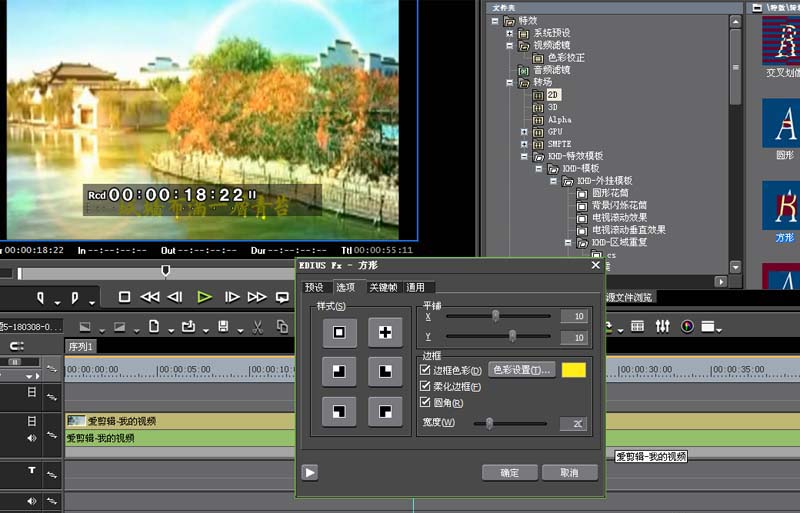Image resolution: width=800 pixels, height=513 pixels.
Task: Click the preview play button in EDIUS Fx dialog
Action: point(310,473)
